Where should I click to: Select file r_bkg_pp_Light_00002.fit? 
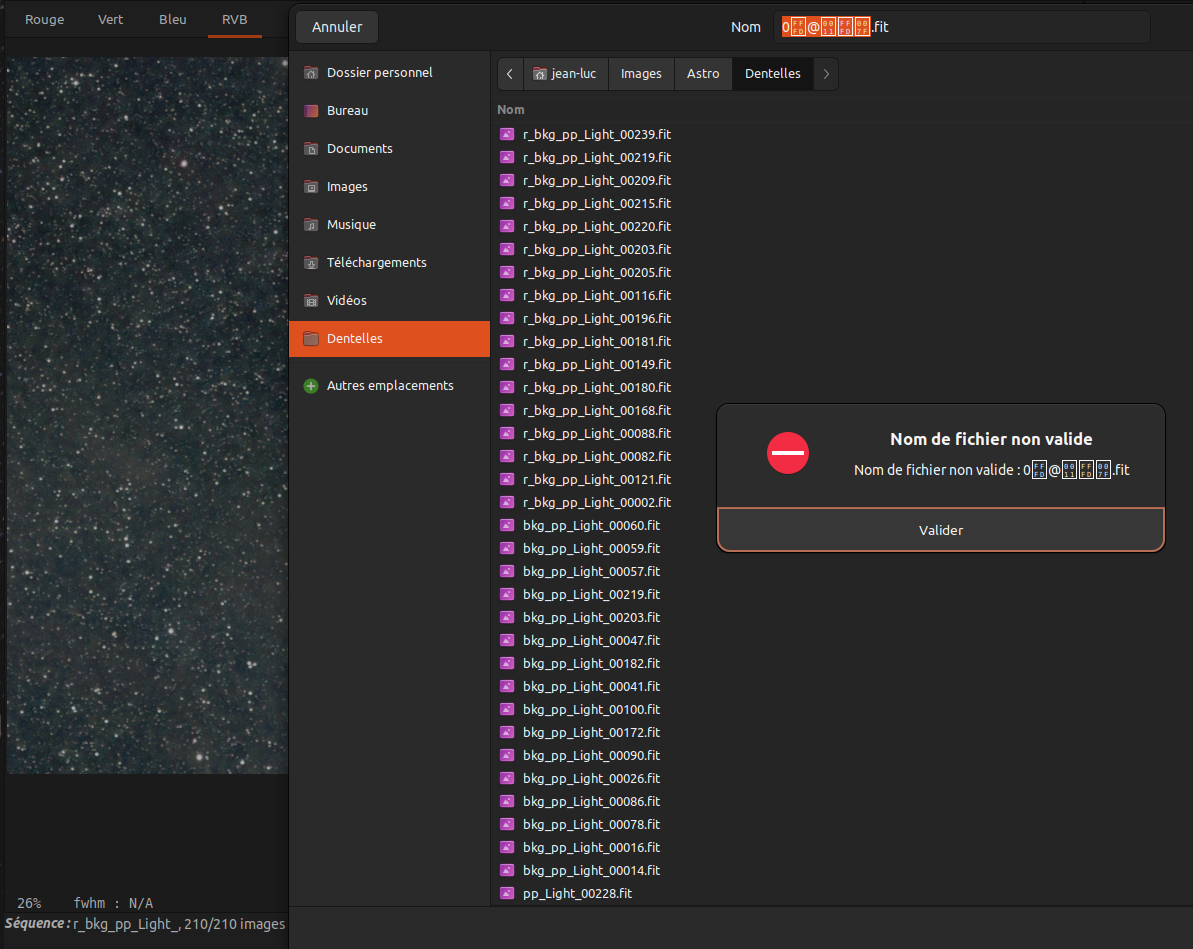click(596, 503)
